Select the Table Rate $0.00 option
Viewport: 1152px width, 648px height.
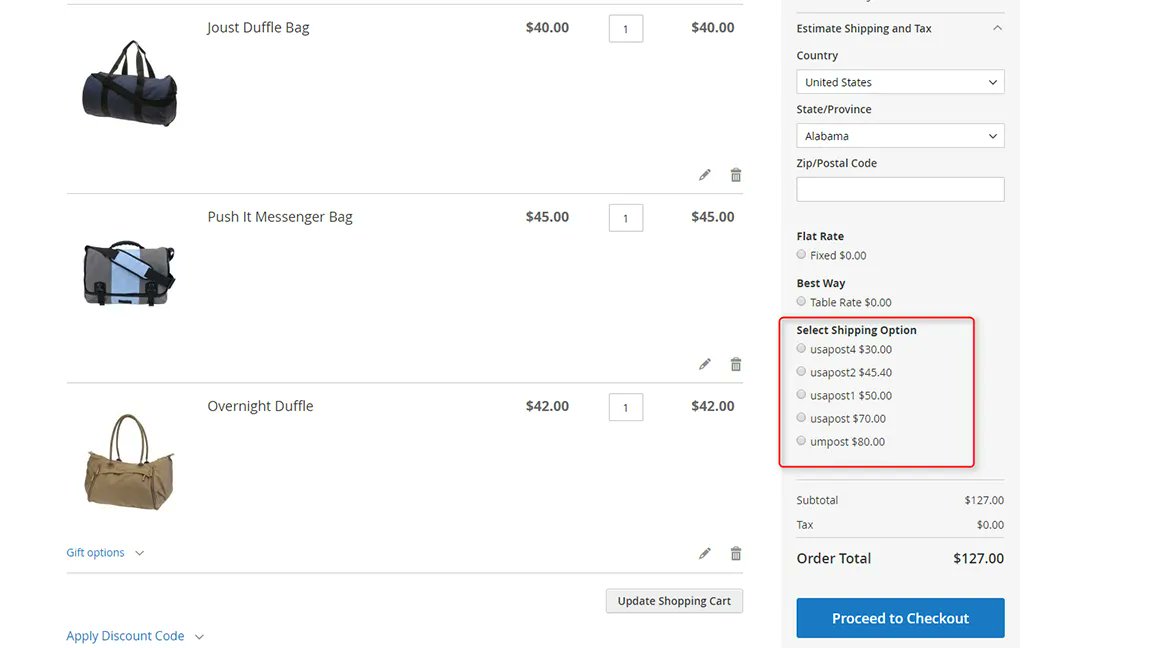tap(801, 301)
